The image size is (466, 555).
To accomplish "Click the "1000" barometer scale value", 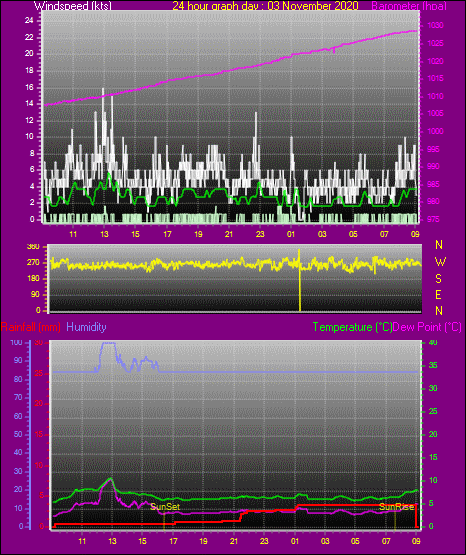I will coord(435,131).
